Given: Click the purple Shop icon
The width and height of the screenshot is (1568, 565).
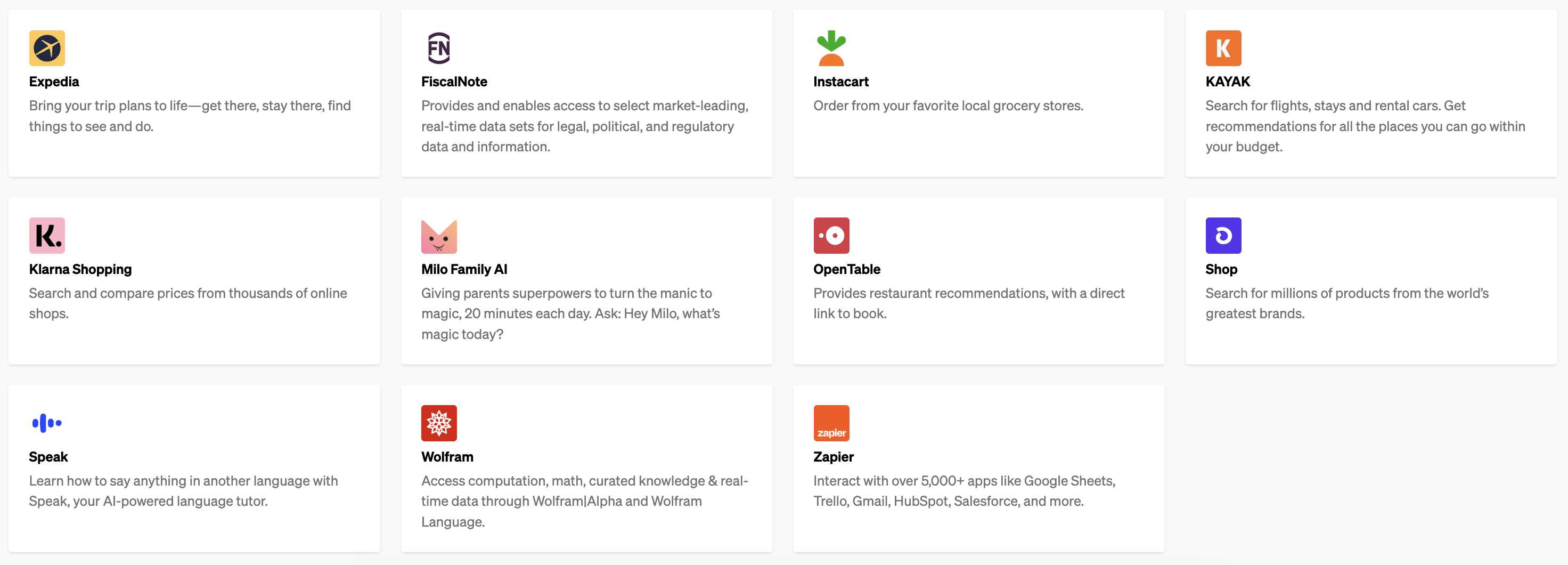Looking at the screenshot, I should 1223,236.
